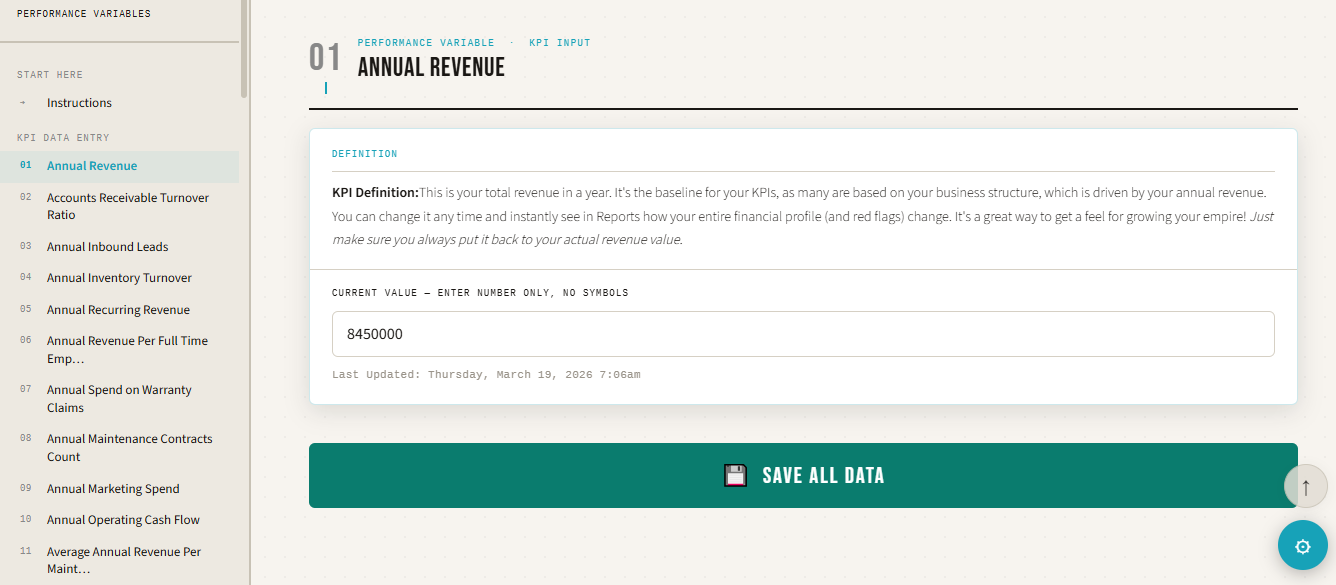
Task: Click the Annual Revenue value input field
Action: [x=802, y=334]
